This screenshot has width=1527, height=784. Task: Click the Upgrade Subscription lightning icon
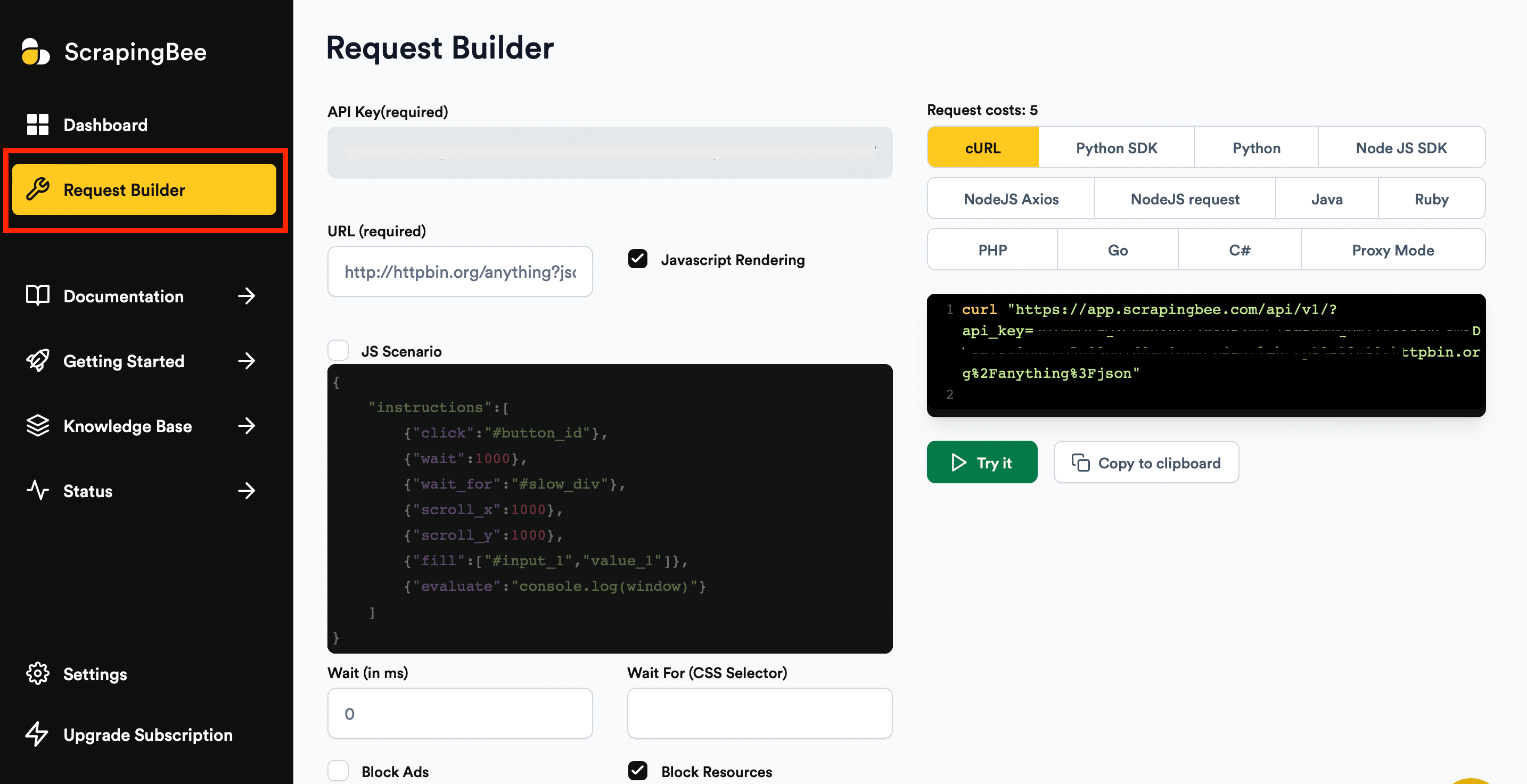[x=37, y=735]
